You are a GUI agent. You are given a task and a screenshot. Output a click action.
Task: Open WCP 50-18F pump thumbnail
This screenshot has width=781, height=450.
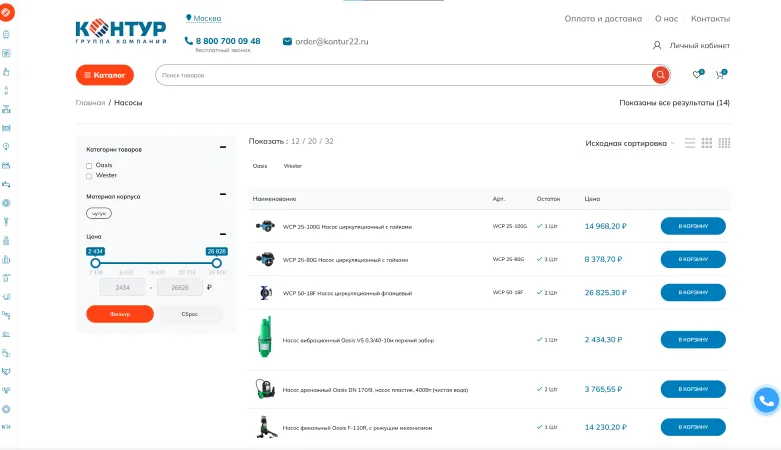pos(265,293)
